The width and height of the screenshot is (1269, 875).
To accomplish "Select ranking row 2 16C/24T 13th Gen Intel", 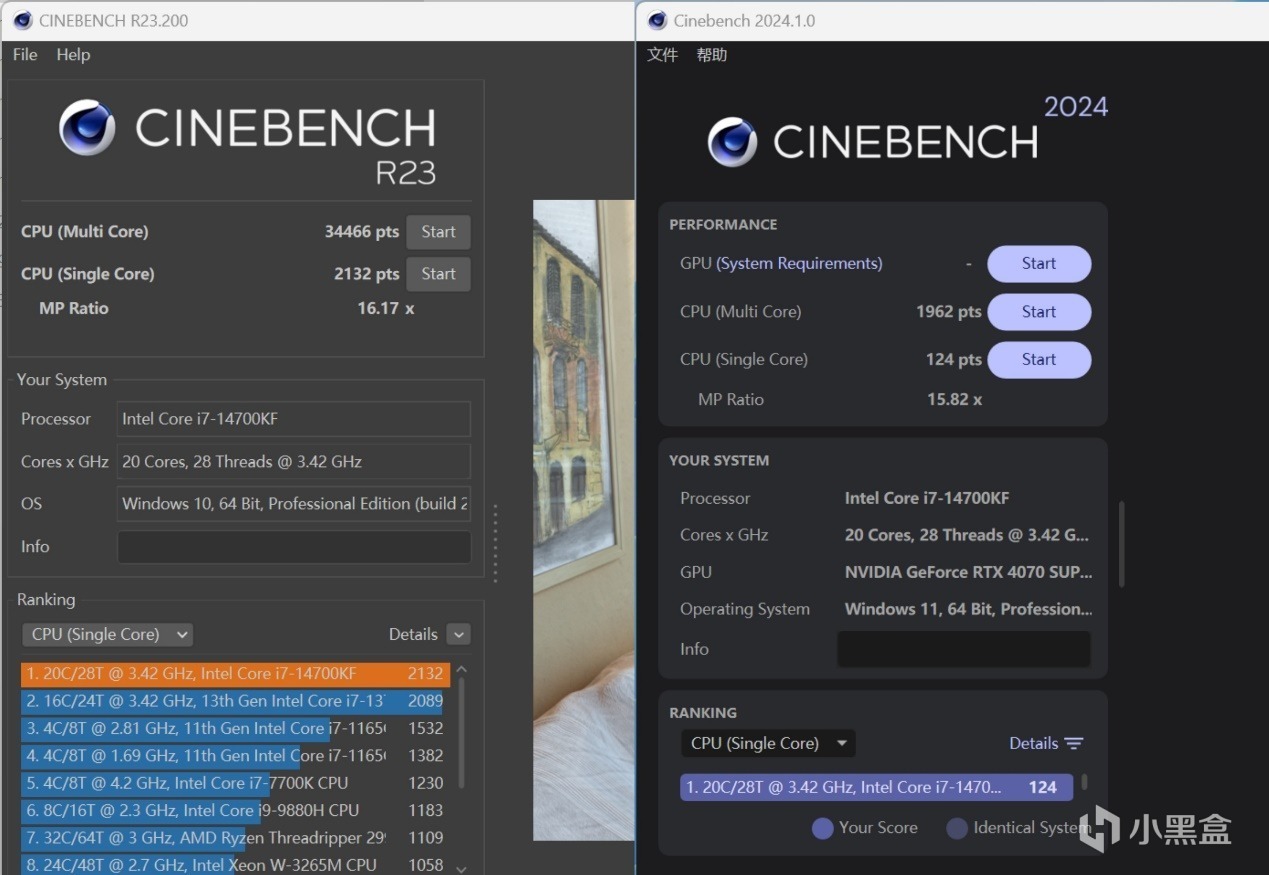I will coord(235,701).
